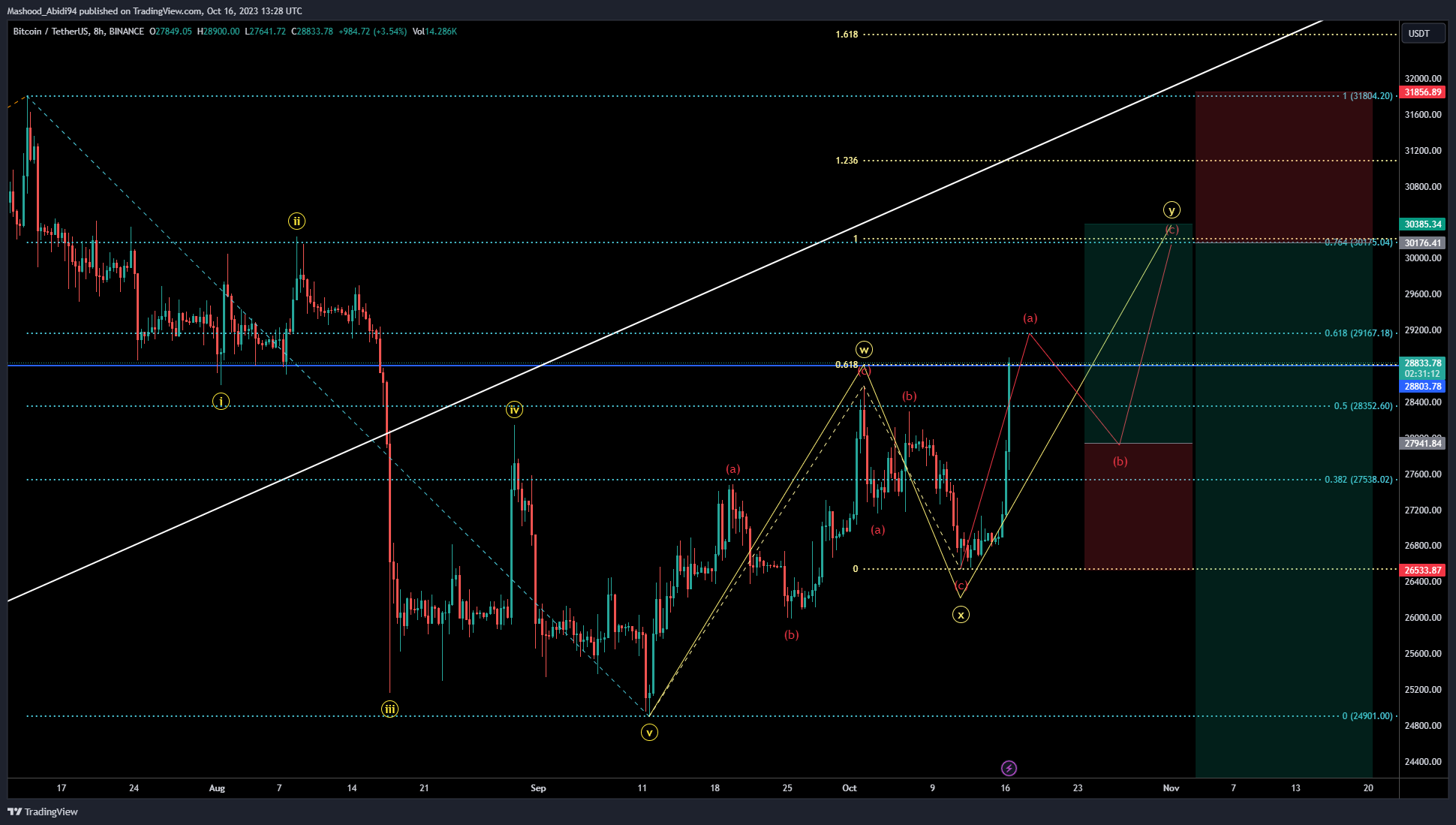
Task: Click the Sep date on time axis
Action: (538, 788)
